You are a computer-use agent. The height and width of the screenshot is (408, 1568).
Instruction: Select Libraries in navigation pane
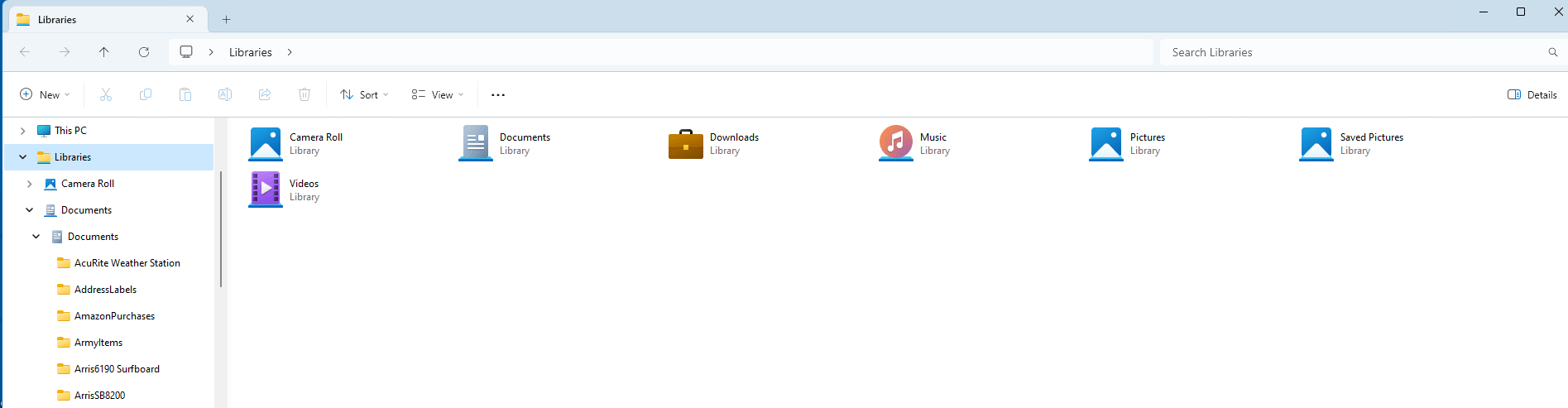coord(108,157)
